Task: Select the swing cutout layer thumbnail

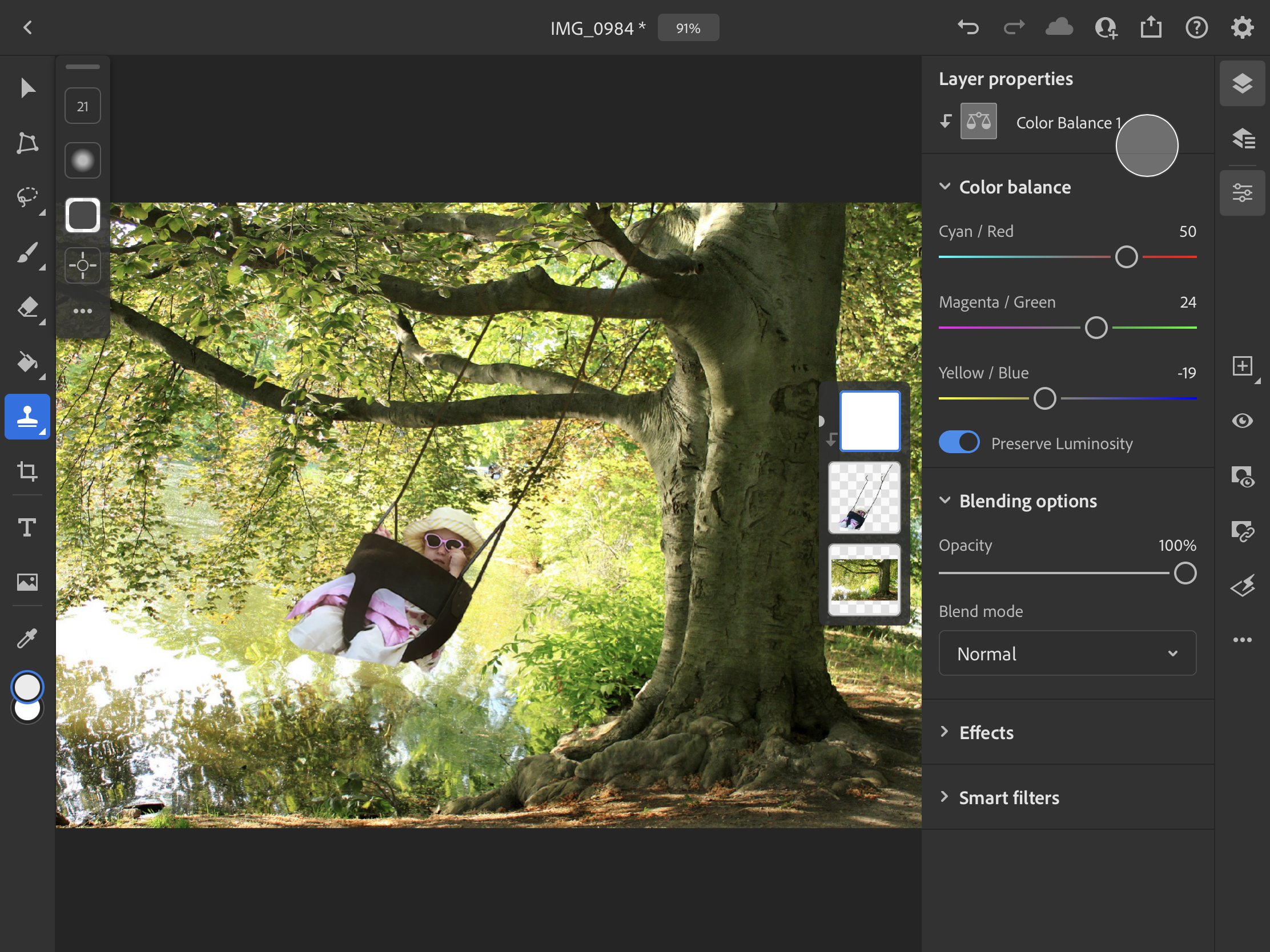Action: click(x=864, y=498)
